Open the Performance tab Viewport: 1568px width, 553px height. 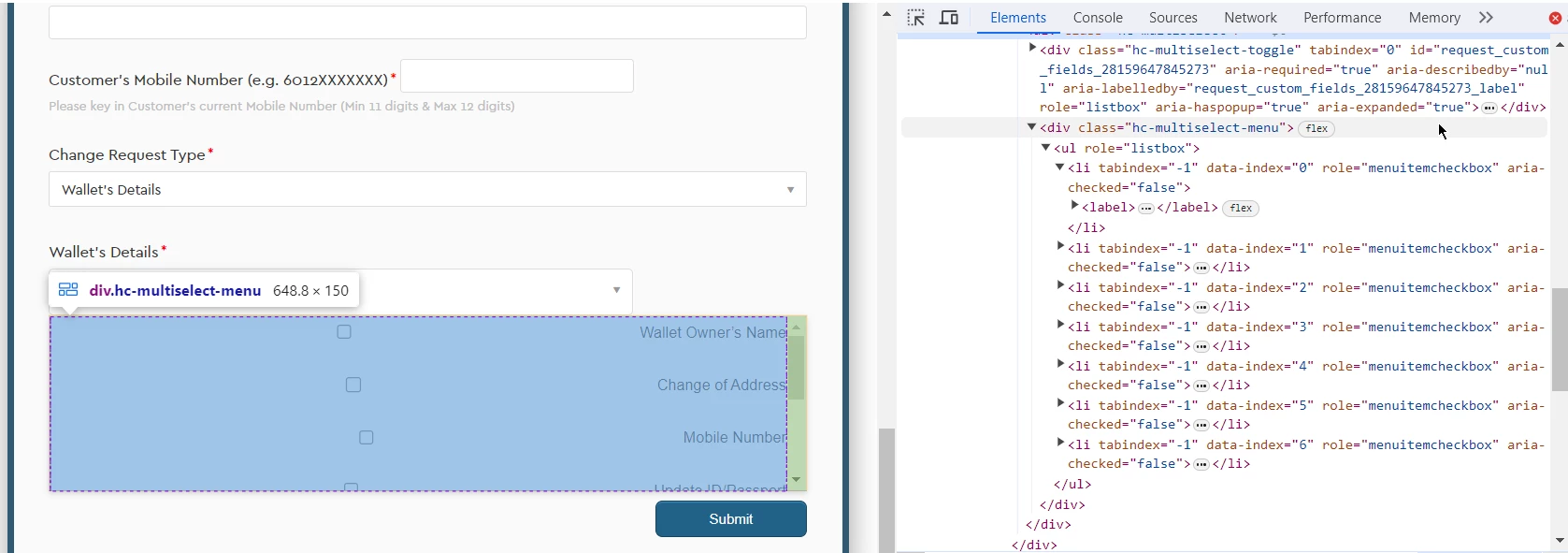(1343, 18)
